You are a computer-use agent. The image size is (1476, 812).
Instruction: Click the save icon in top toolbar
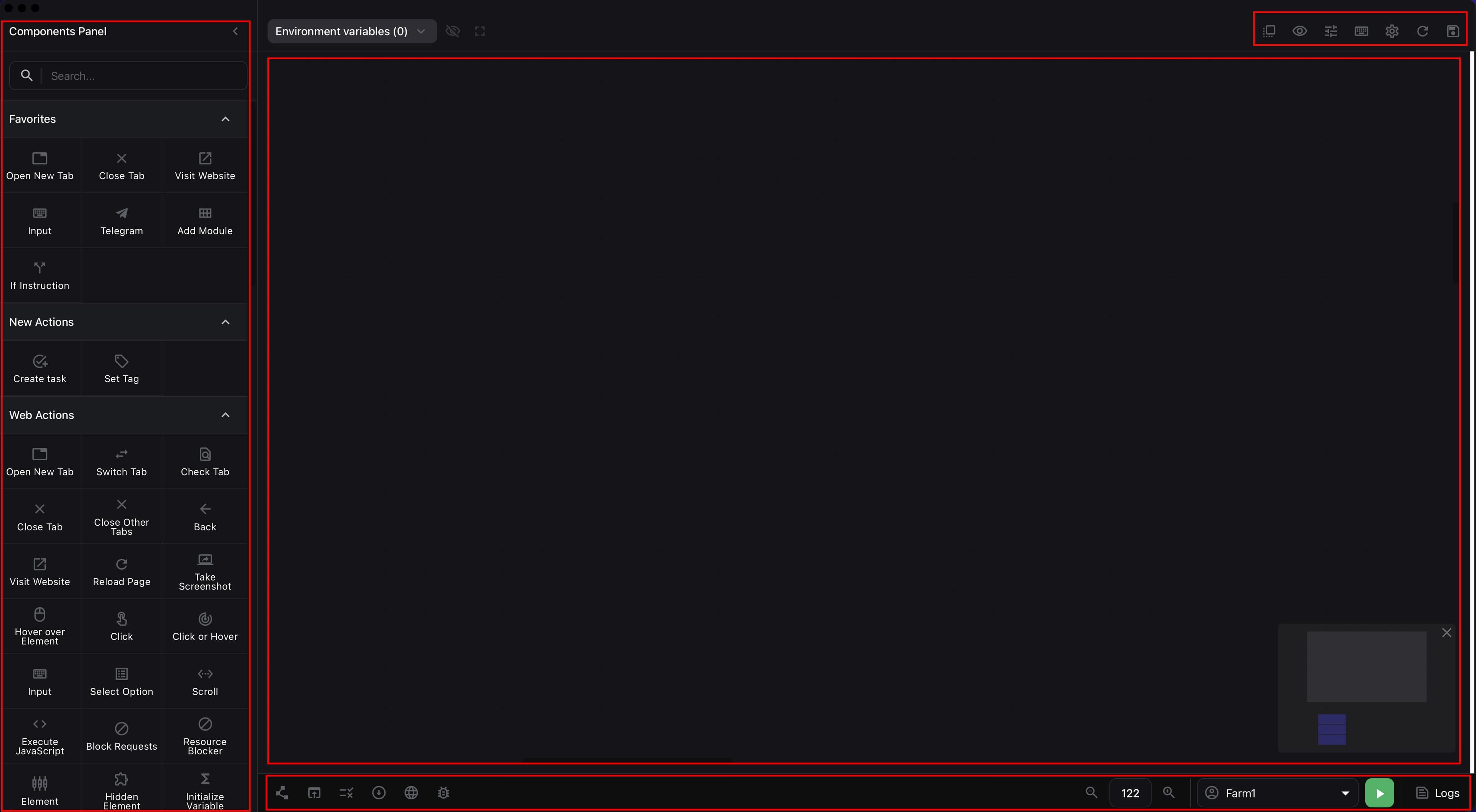pos(1453,31)
